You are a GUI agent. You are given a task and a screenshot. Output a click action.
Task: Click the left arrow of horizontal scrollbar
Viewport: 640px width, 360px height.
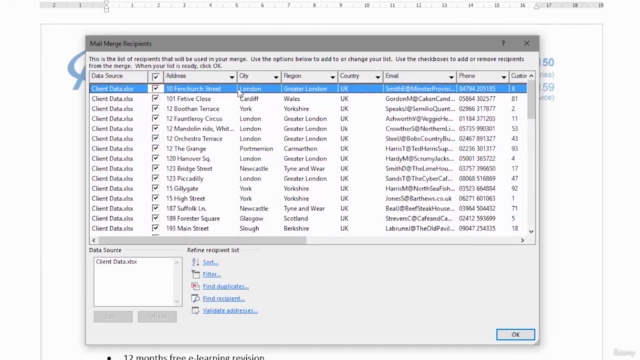click(x=94, y=240)
